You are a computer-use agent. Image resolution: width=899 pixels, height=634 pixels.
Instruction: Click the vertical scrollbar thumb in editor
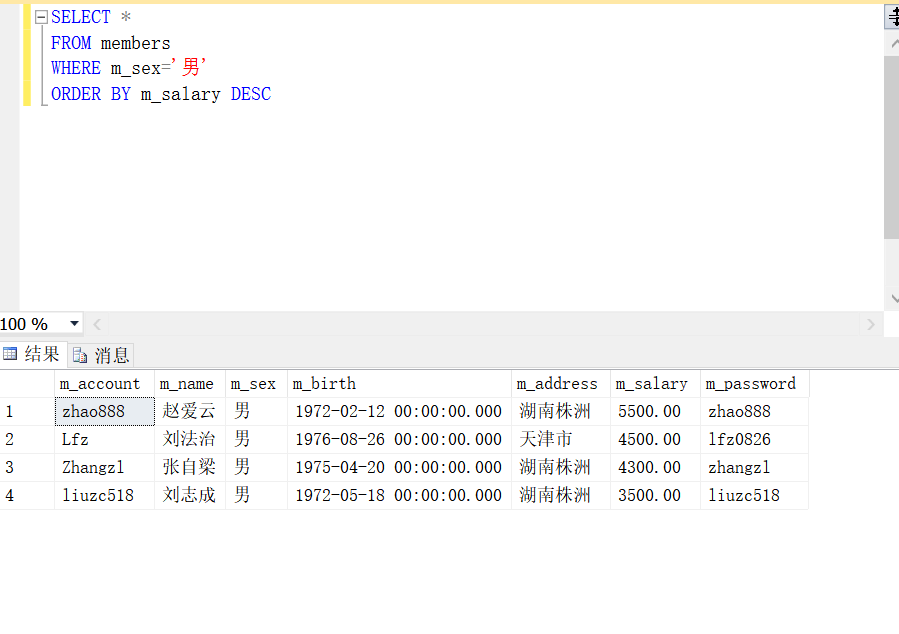(x=892, y=147)
